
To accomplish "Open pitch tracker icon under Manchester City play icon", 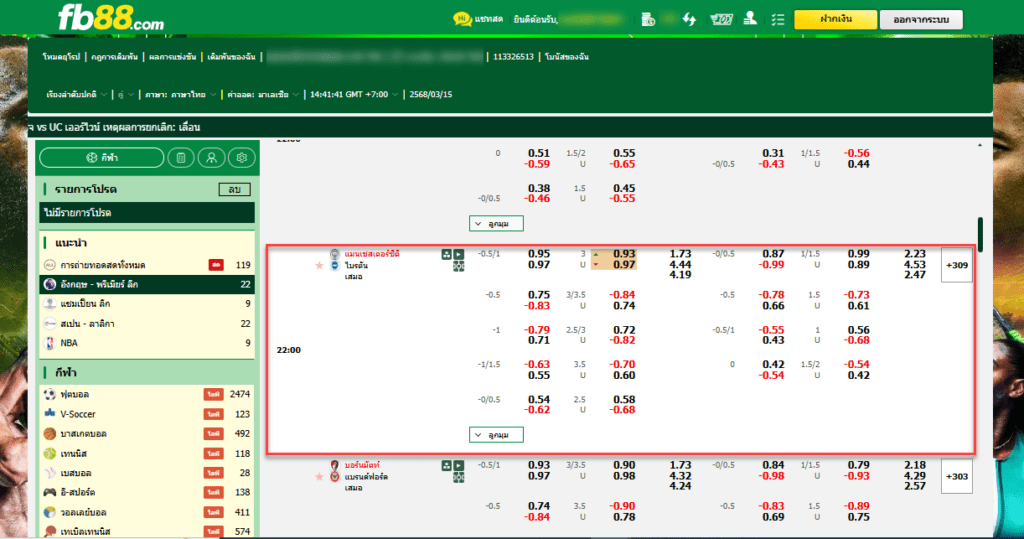I will point(458,266).
